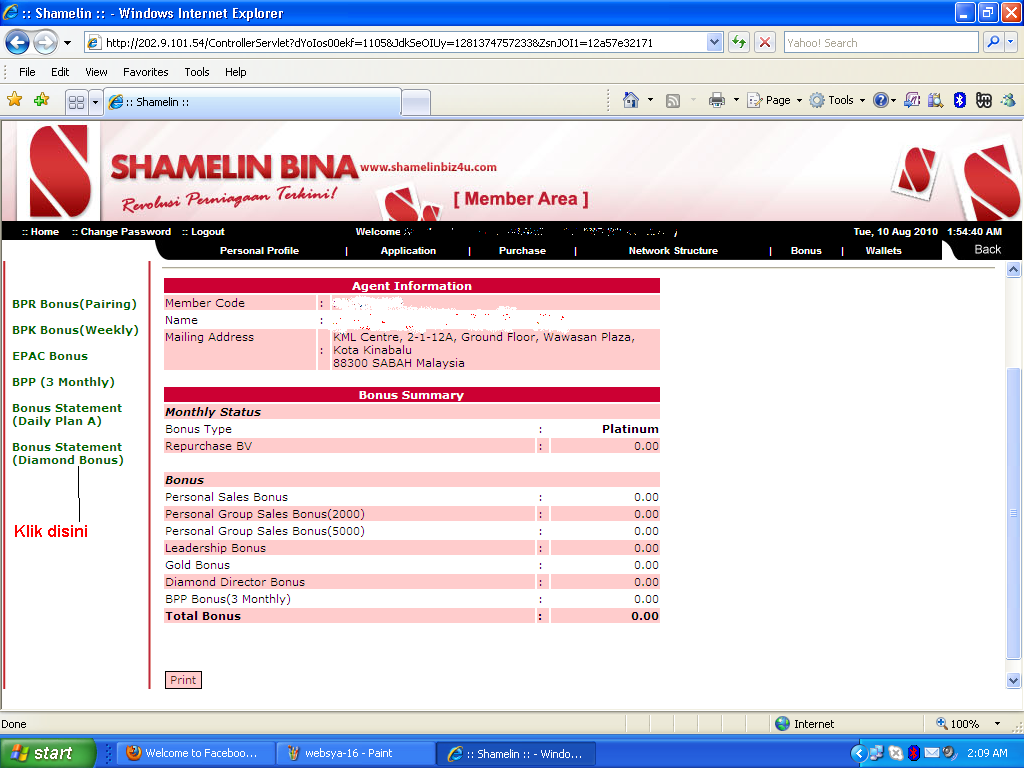Open the Tools gear toolbar menu
The width and height of the screenshot is (1024, 768).
tap(837, 100)
